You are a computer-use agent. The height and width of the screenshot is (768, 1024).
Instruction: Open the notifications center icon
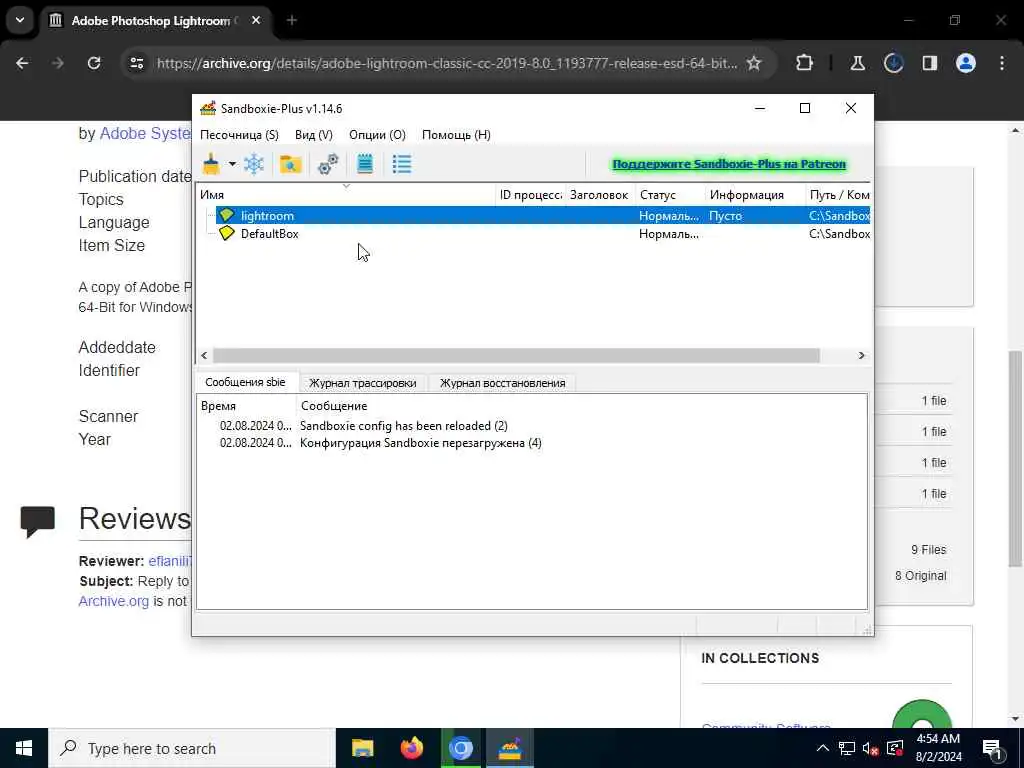[993, 748]
